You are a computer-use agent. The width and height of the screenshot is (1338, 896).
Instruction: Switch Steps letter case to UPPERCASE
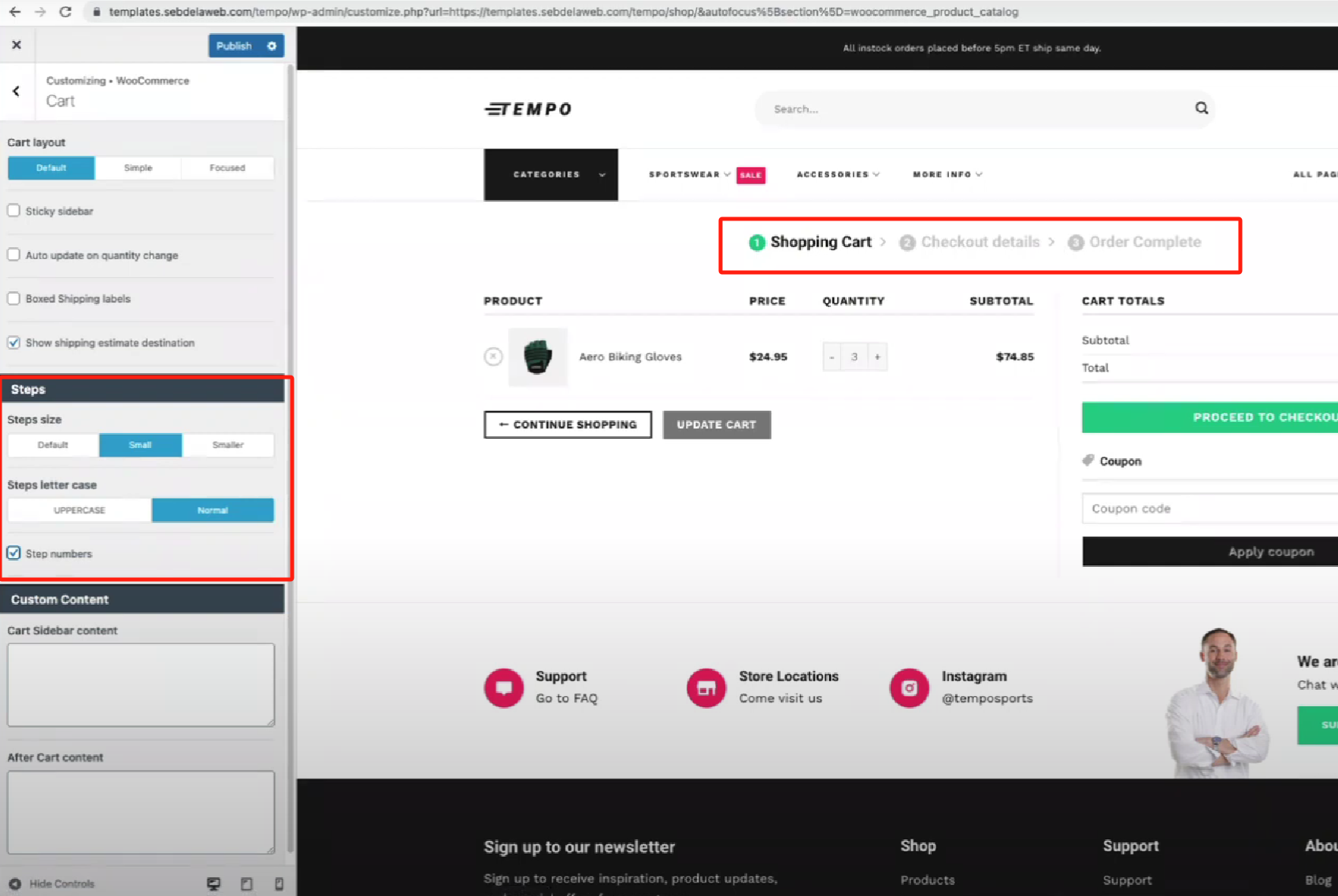point(79,509)
